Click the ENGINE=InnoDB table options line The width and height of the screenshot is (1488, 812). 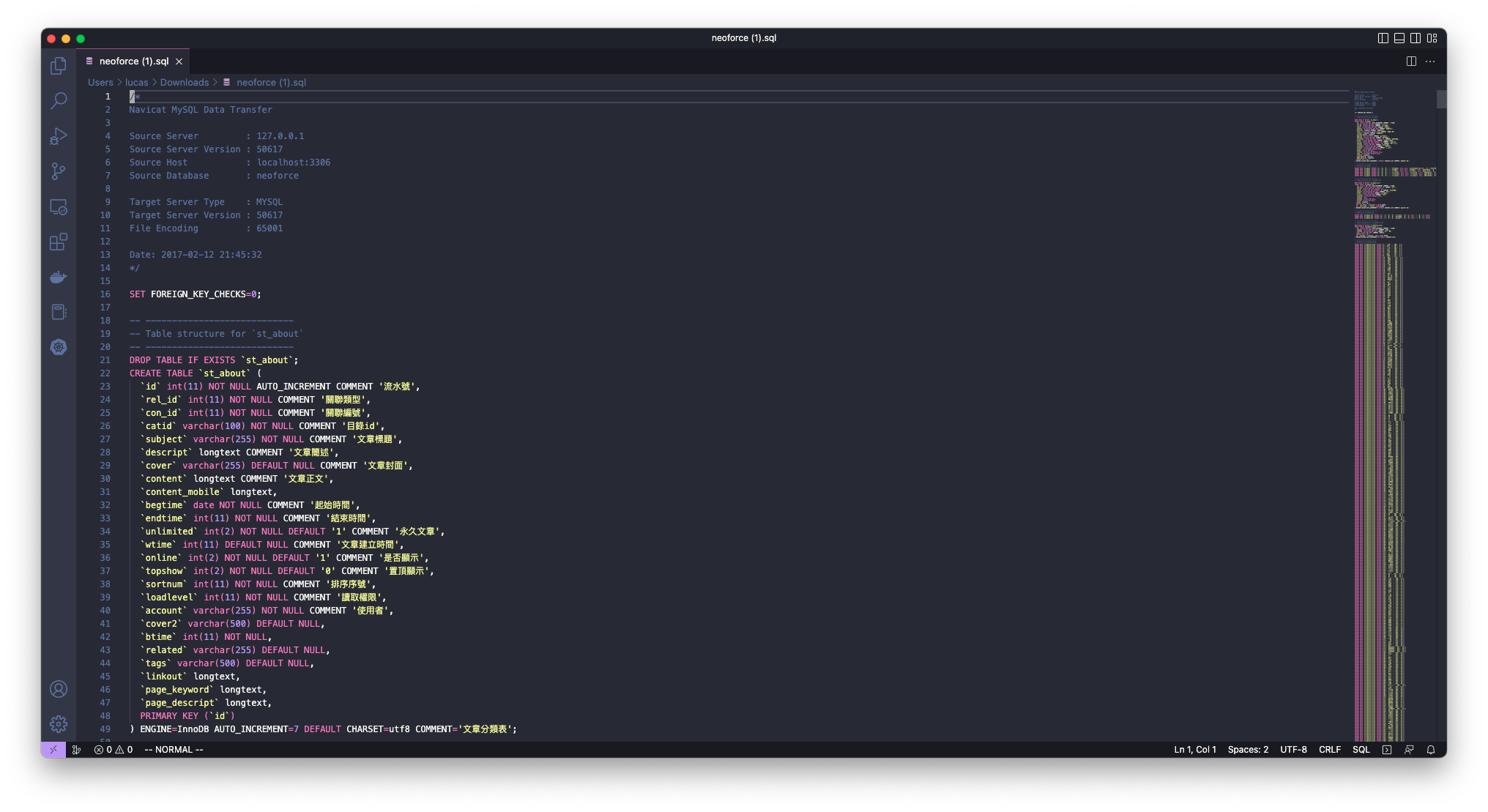323,729
